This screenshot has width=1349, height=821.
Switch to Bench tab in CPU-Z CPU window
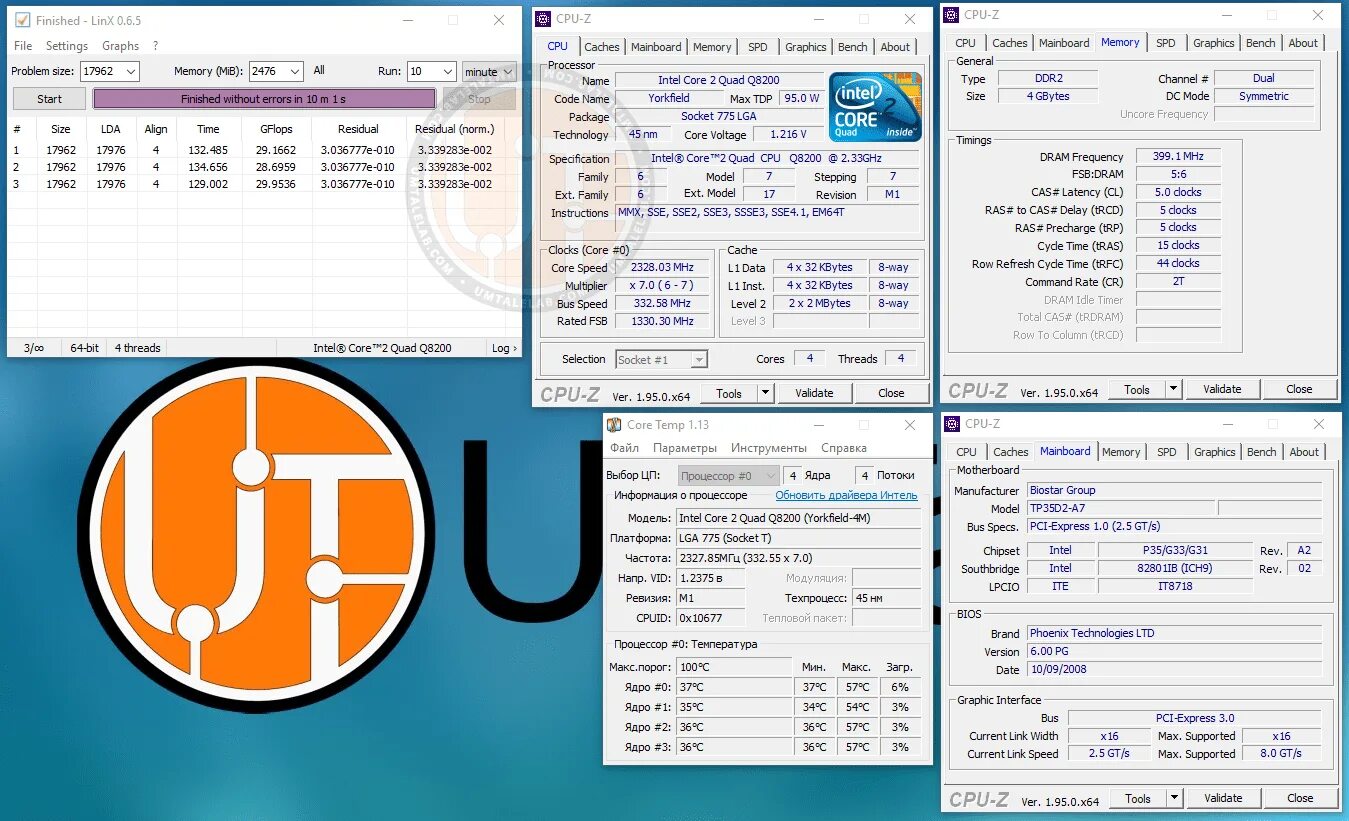pyautogui.click(x=853, y=47)
